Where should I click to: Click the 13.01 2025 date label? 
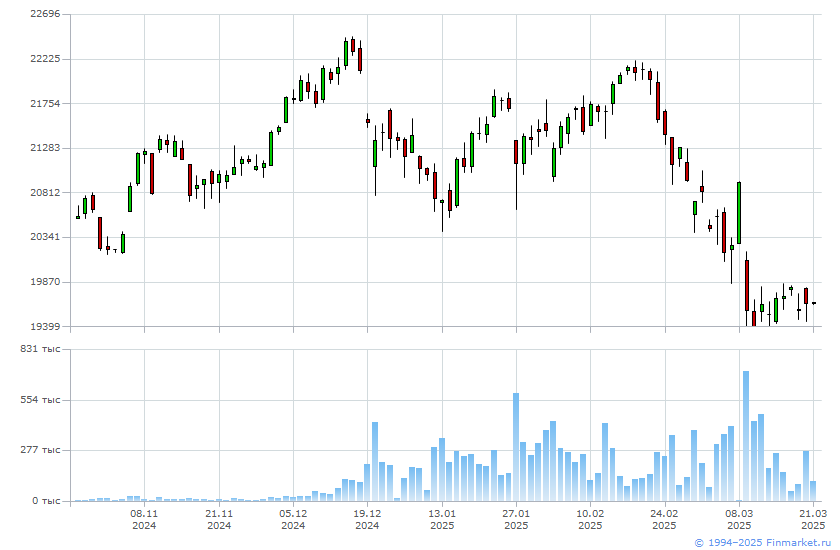[442, 519]
